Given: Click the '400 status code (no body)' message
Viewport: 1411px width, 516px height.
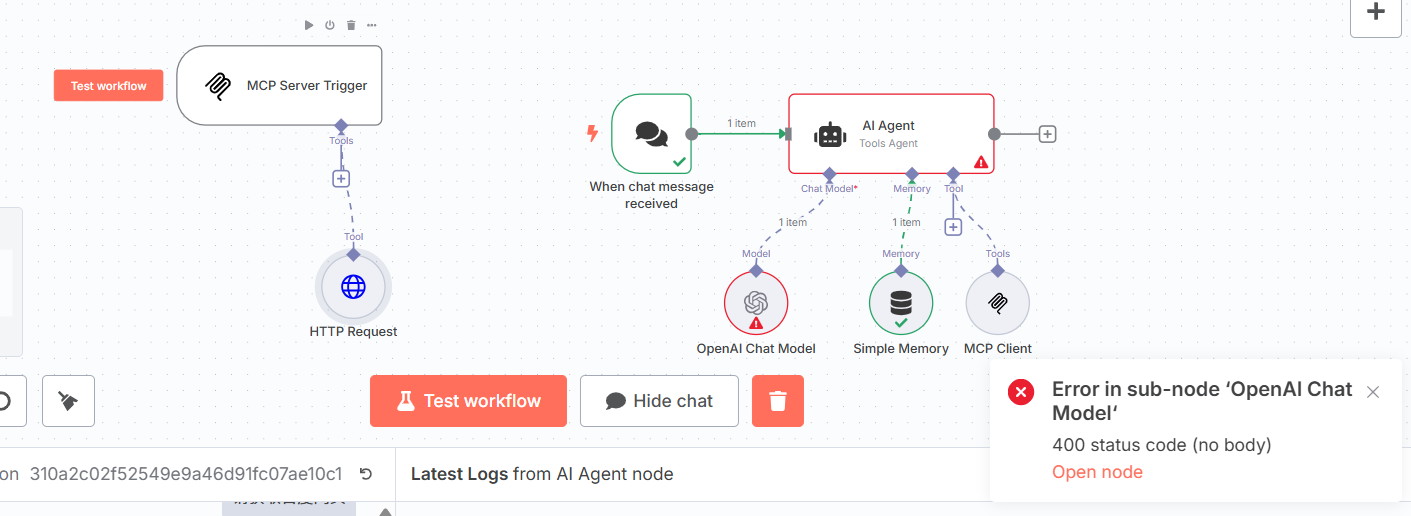Looking at the screenshot, I should click(1161, 445).
